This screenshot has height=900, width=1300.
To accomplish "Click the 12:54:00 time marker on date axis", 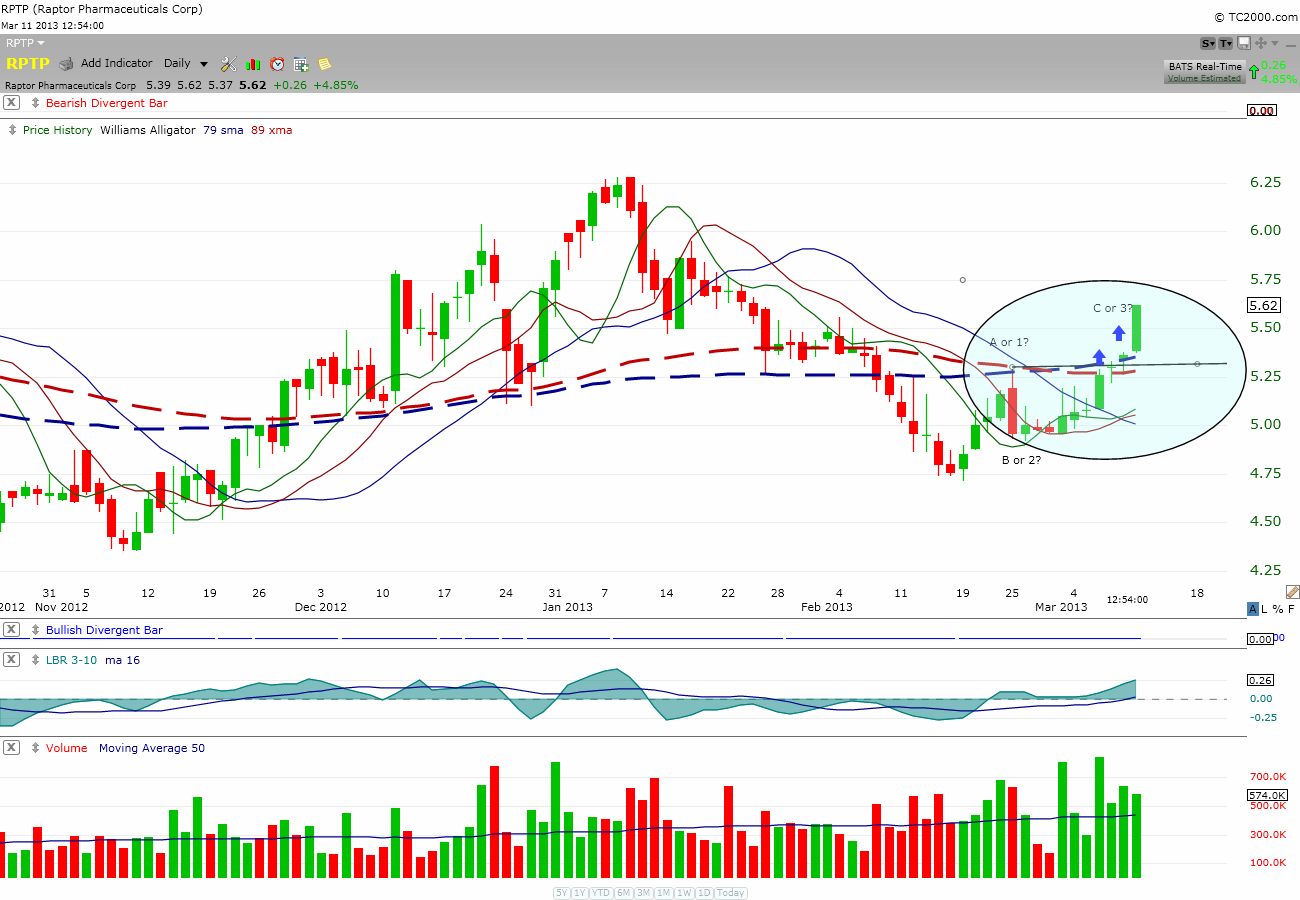I will pyautogui.click(x=1128, y=600).
